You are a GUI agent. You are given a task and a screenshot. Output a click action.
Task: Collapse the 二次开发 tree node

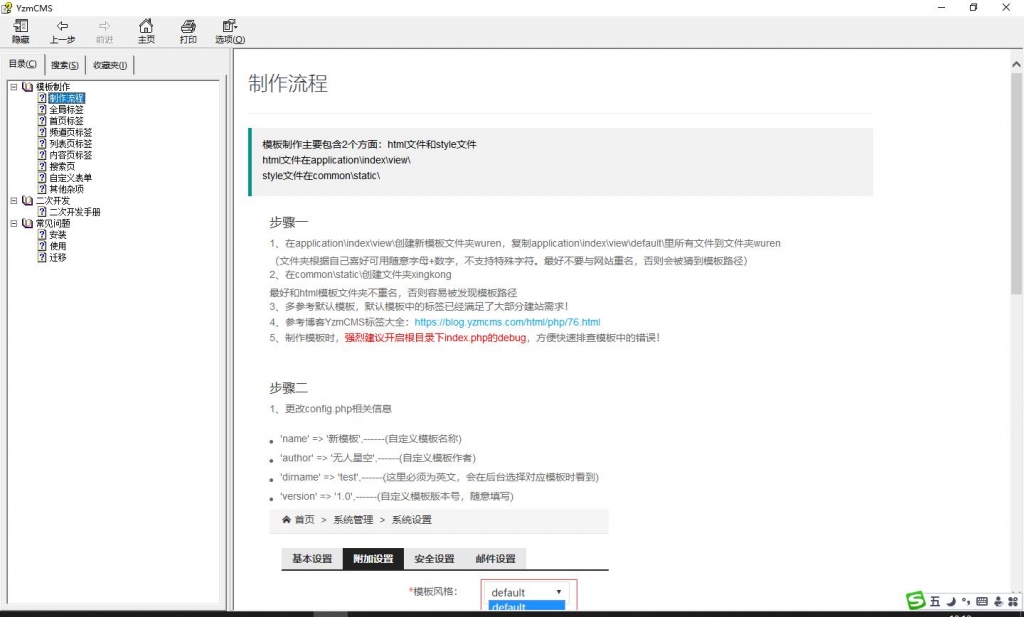[x=14, y=200]
